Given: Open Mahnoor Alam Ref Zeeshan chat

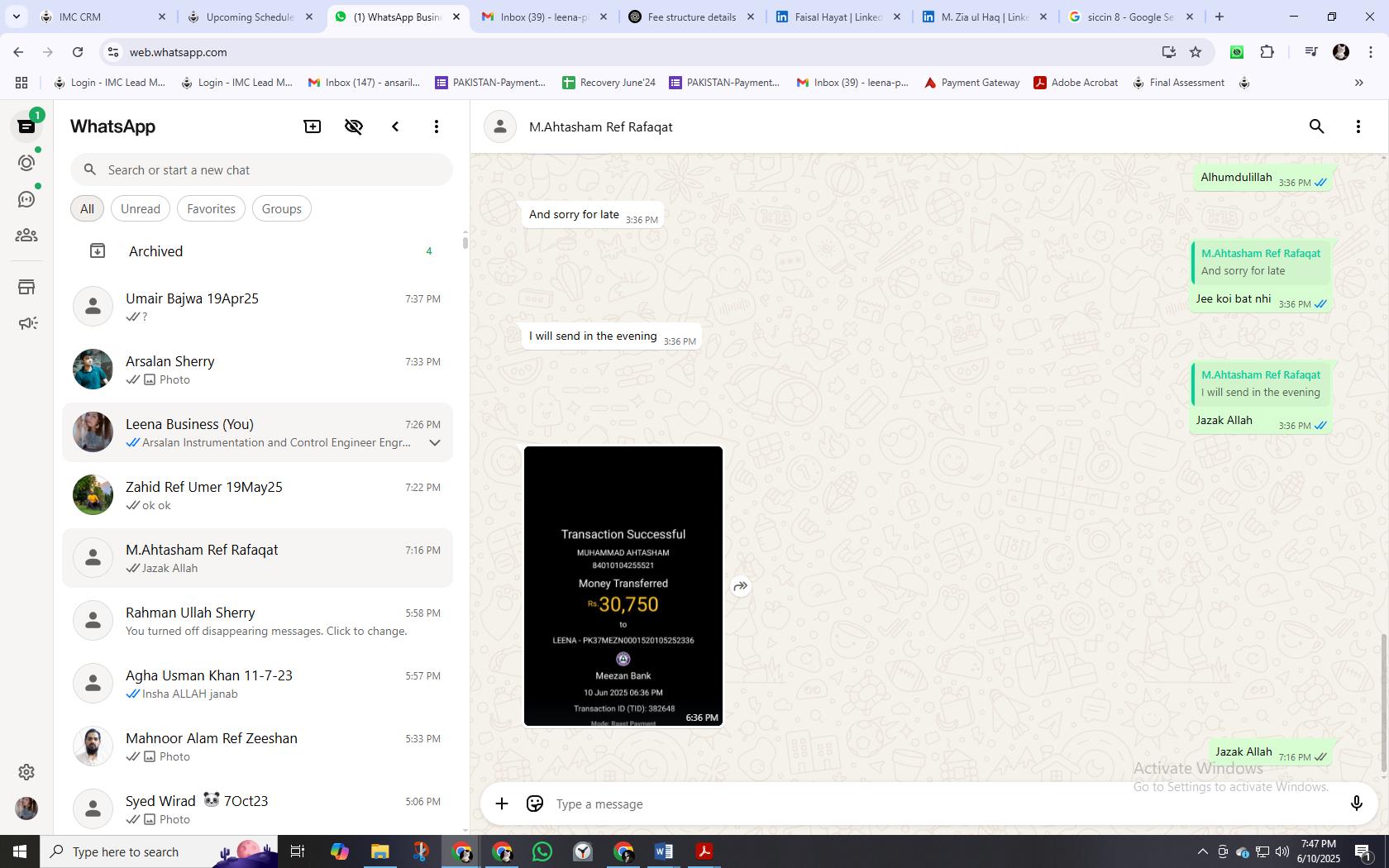Looking at the screenshot, I should pyautogui.click(x=258, y=746).
